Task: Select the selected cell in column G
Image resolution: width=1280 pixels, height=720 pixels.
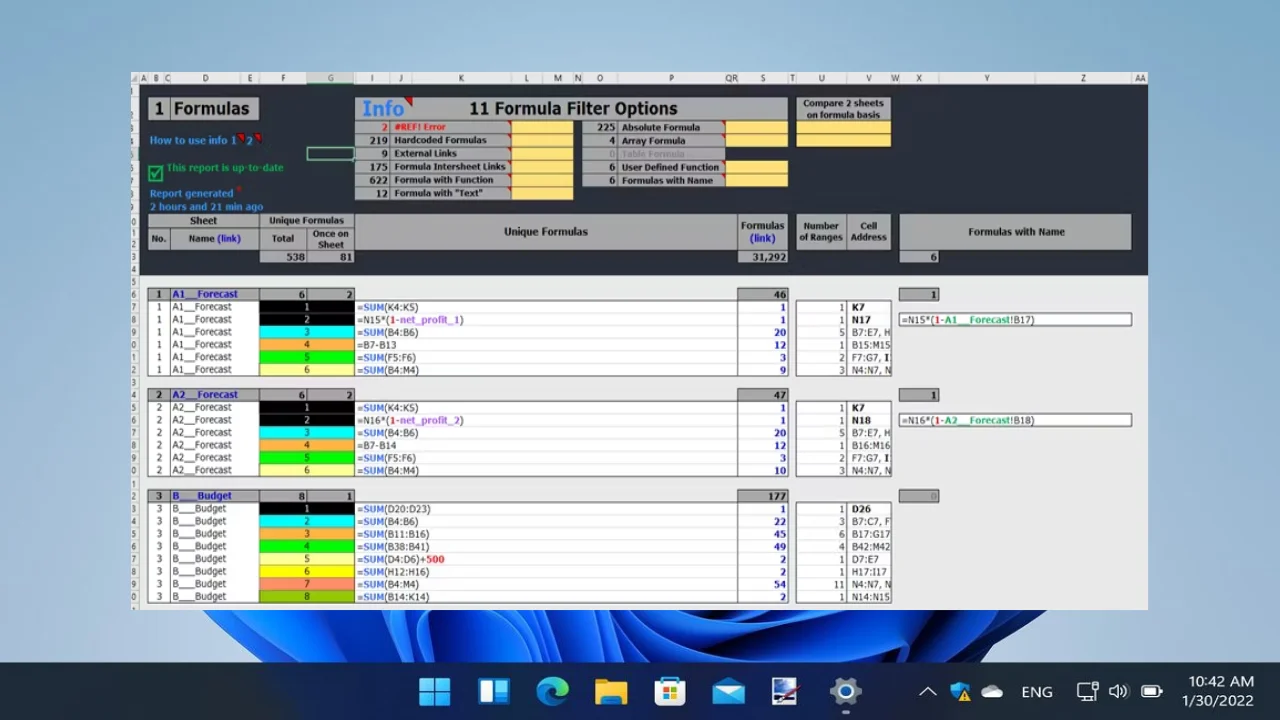Action: pos(330,154)
